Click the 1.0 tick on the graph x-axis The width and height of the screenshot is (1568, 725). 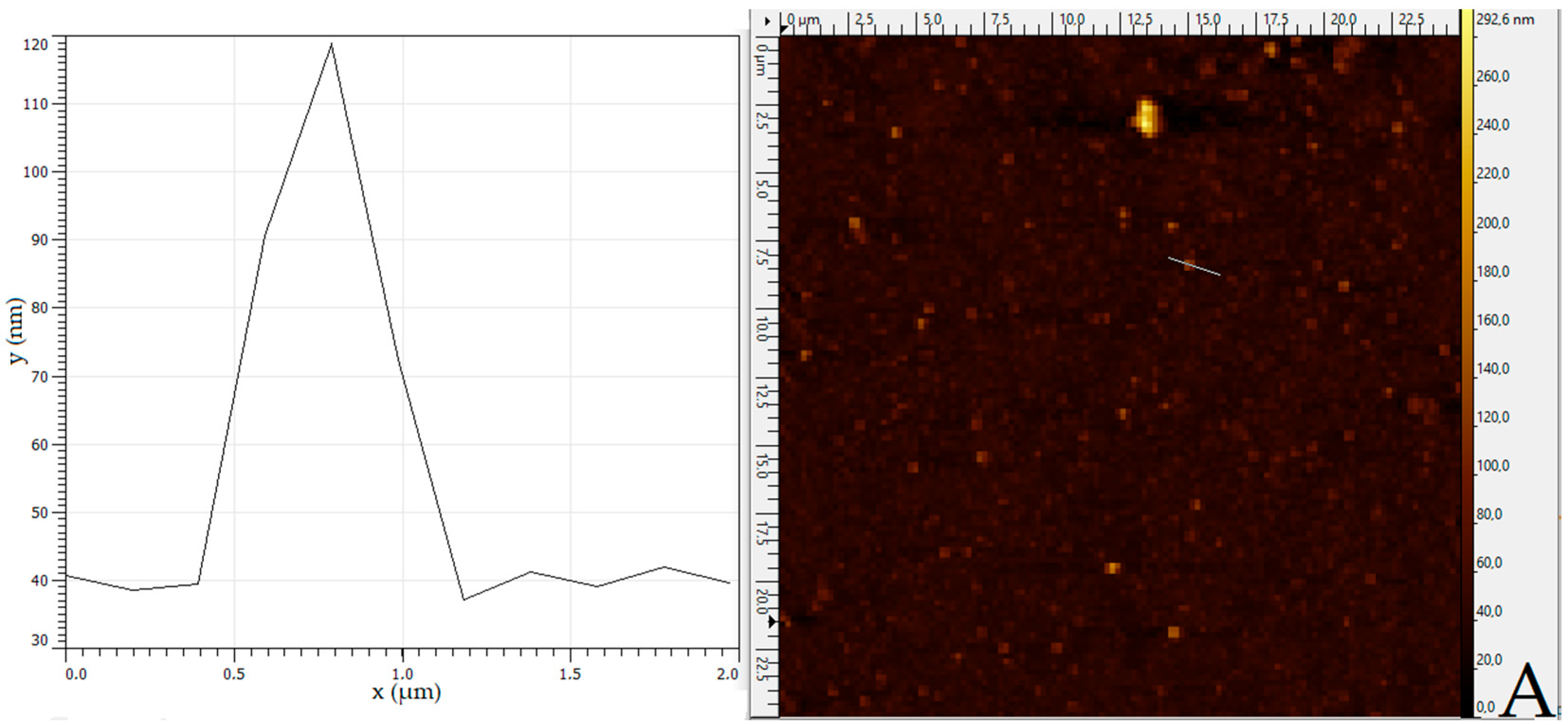[402, 674]
